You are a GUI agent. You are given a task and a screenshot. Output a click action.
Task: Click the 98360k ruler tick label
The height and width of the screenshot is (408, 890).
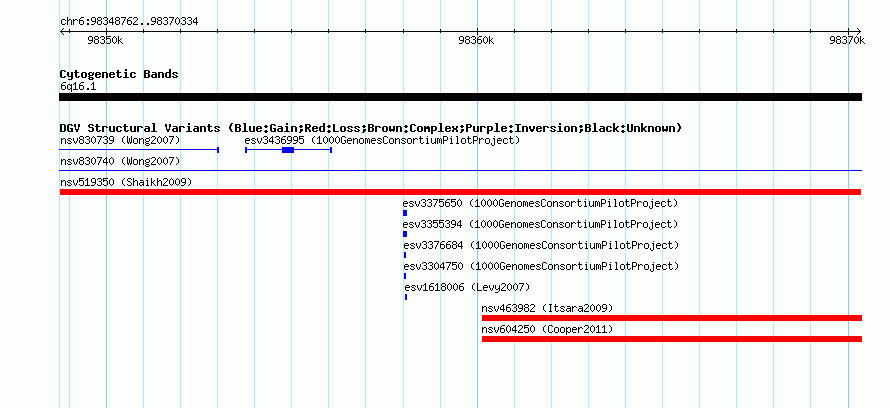(476, 40)
